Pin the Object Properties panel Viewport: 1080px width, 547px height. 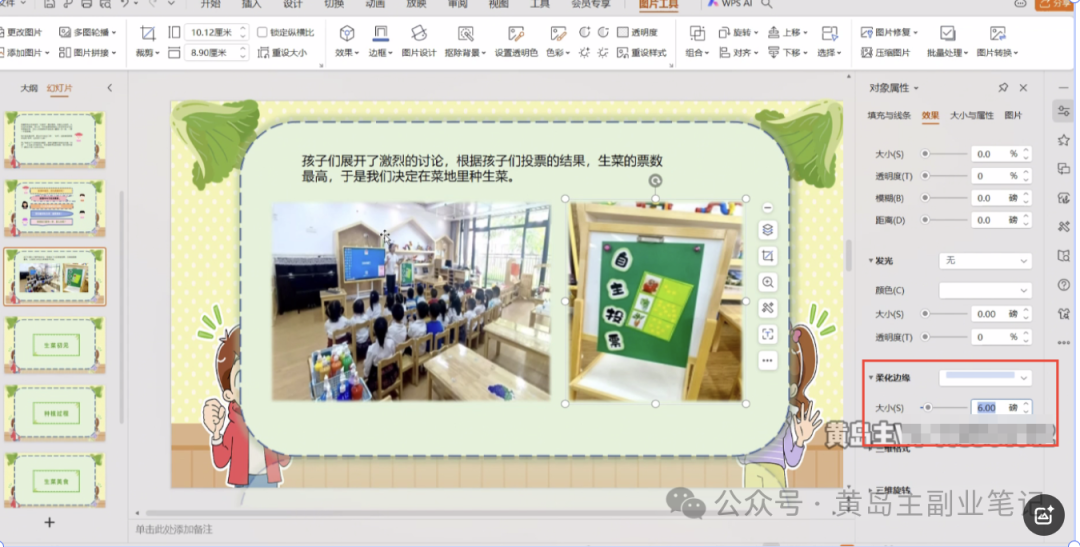1003,88
